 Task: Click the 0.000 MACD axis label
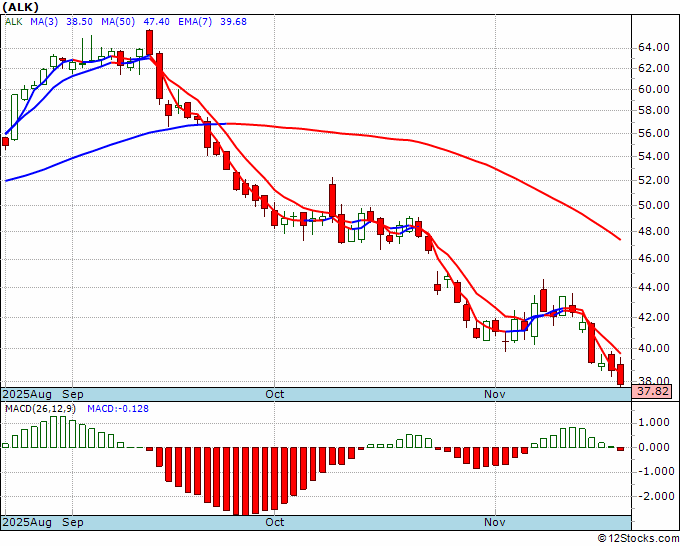pyautogui.click(x=656, y=447)
